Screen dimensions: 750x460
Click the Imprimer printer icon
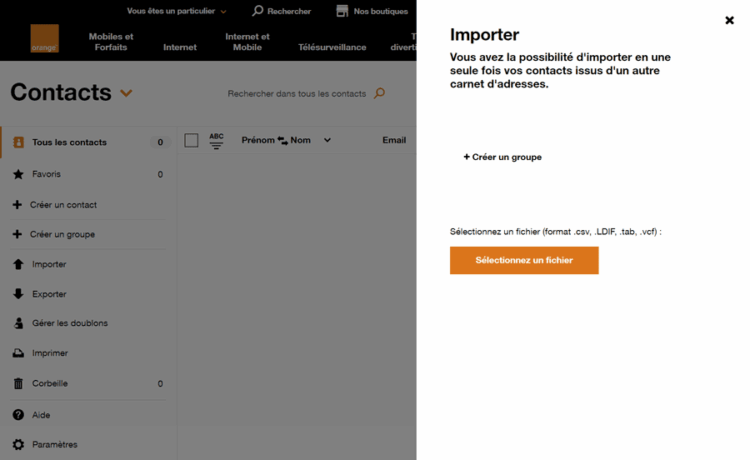point(18,353)
